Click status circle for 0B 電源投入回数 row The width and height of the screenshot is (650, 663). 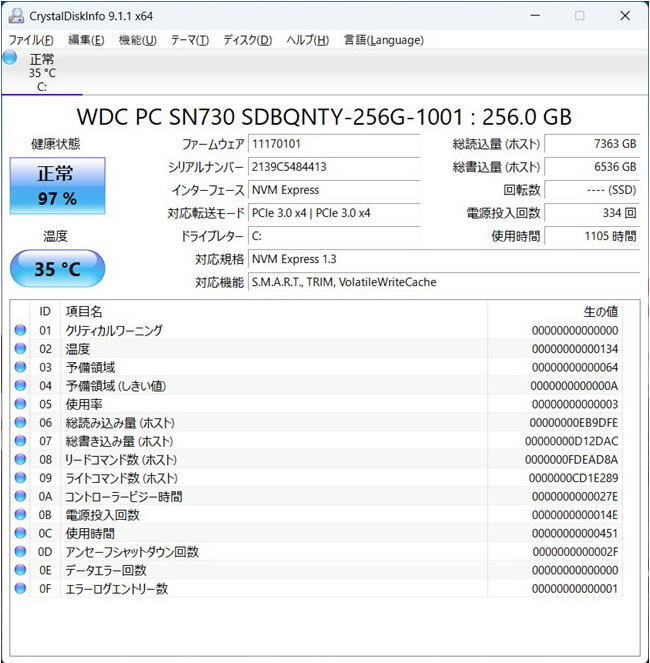click(x=20, y=515)
